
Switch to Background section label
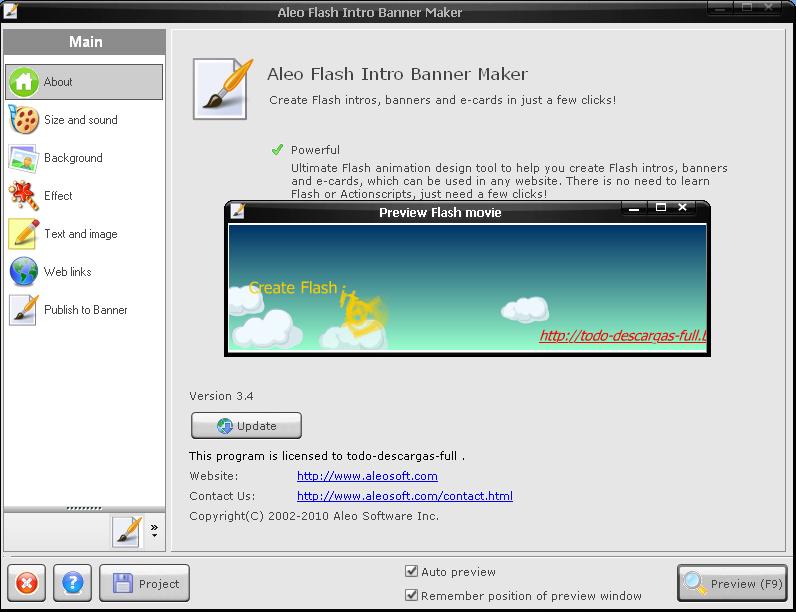[73, 158]
